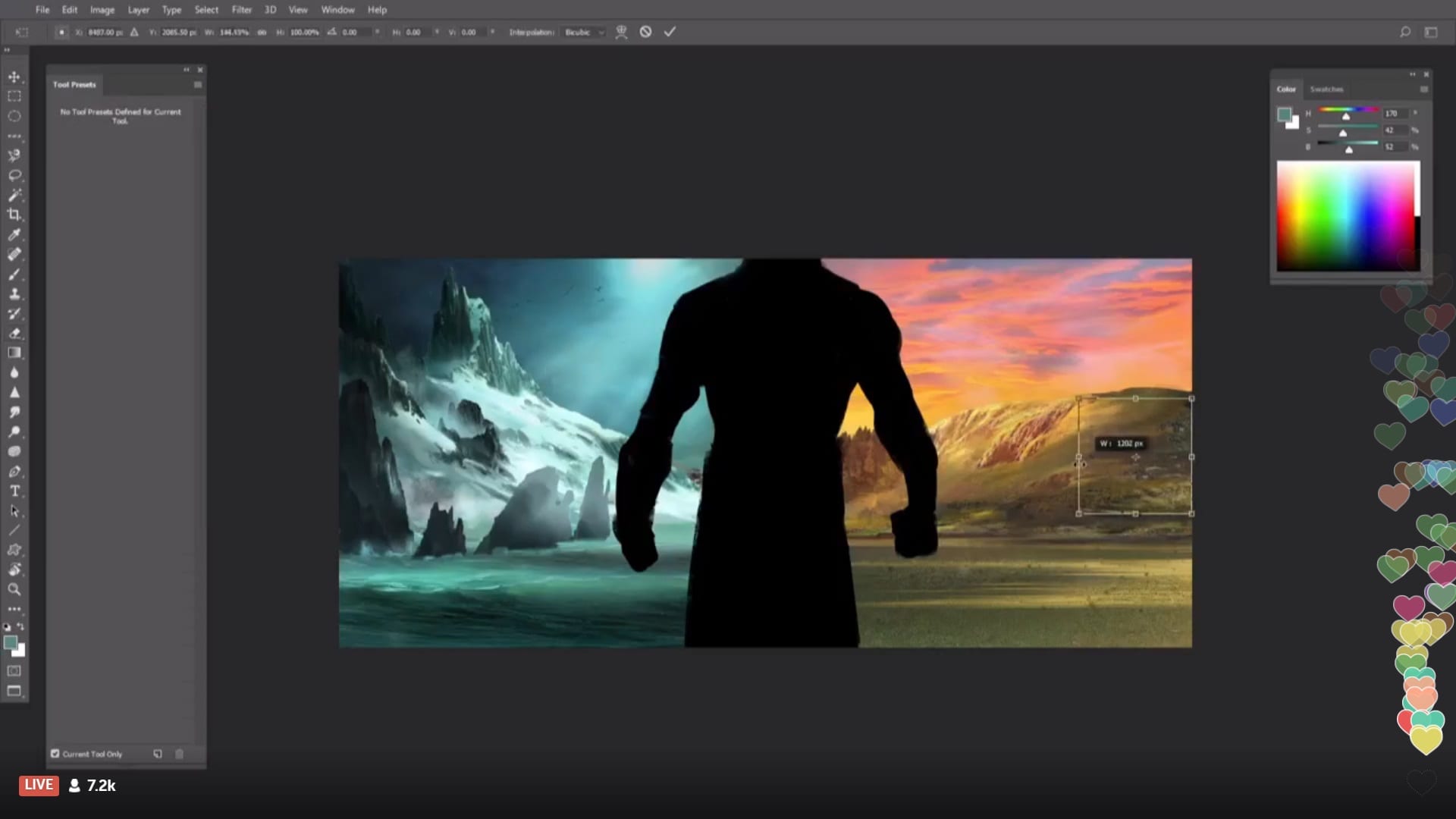1456x819 pixels.
Task: Select the Zoom magnifier tool
Action: [x=14, y=589]
